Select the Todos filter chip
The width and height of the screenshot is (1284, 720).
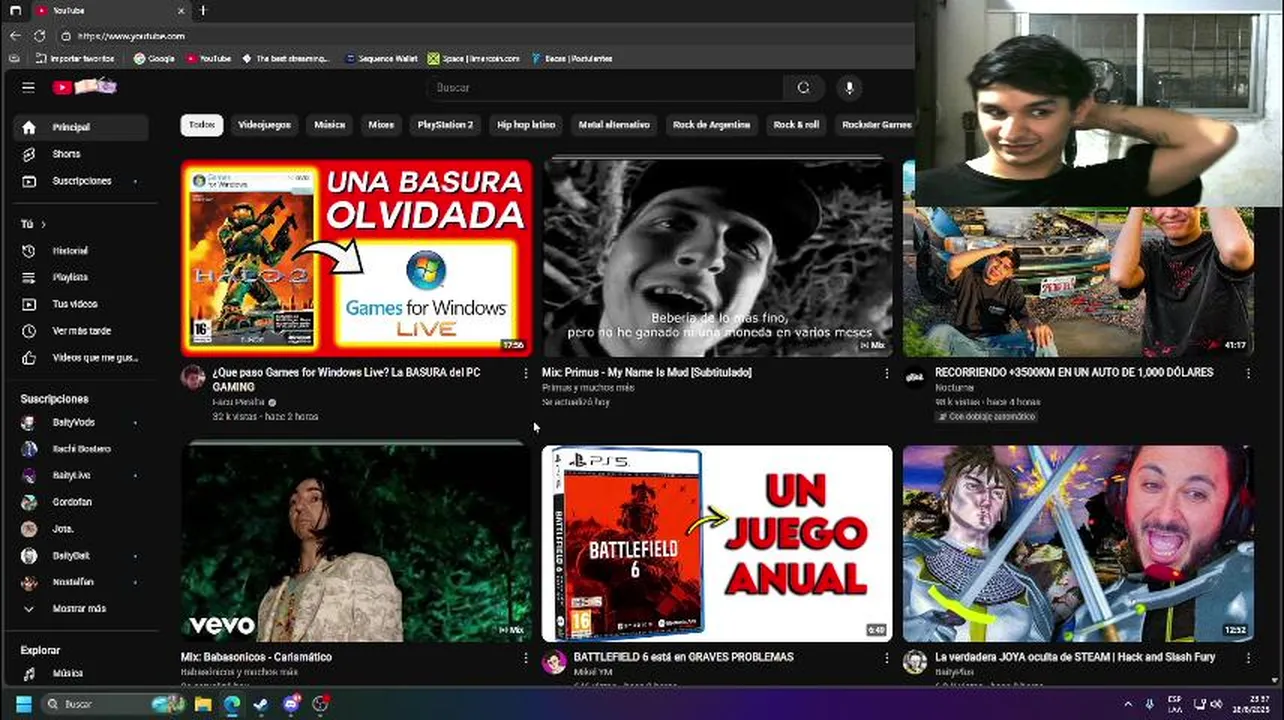point(202,125)
